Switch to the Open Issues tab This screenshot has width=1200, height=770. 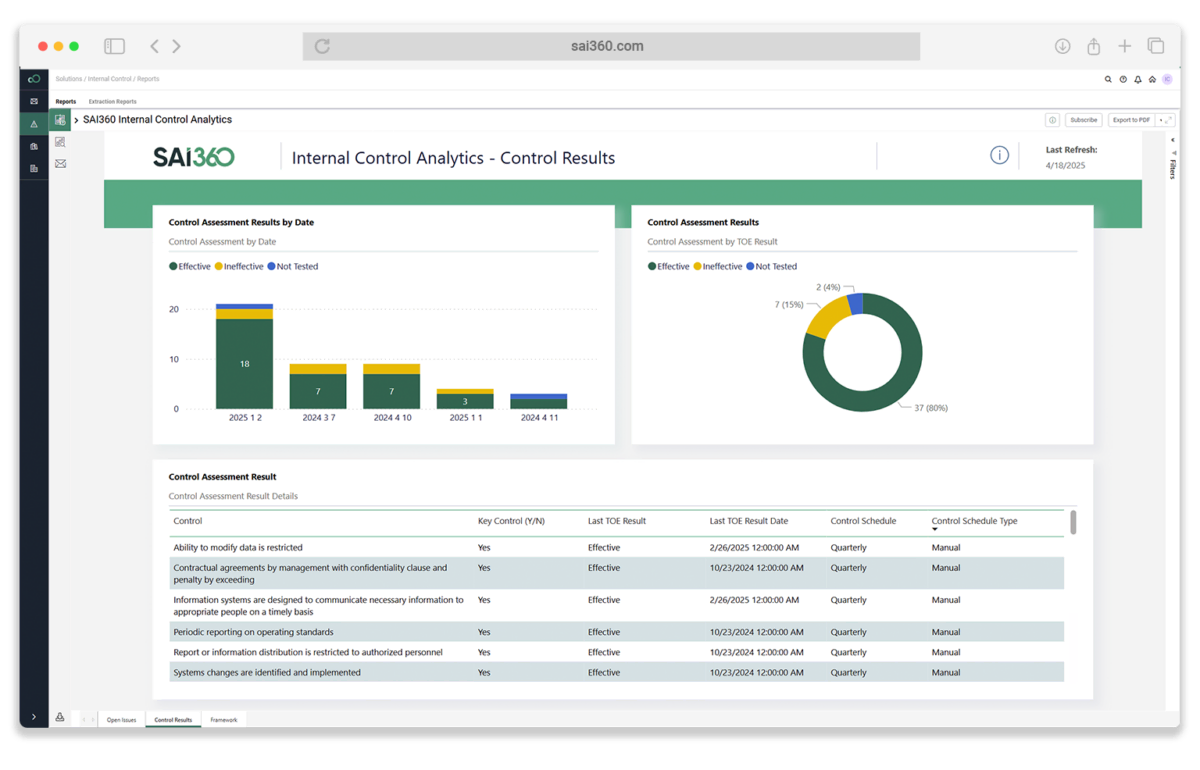tap(121, 720)
